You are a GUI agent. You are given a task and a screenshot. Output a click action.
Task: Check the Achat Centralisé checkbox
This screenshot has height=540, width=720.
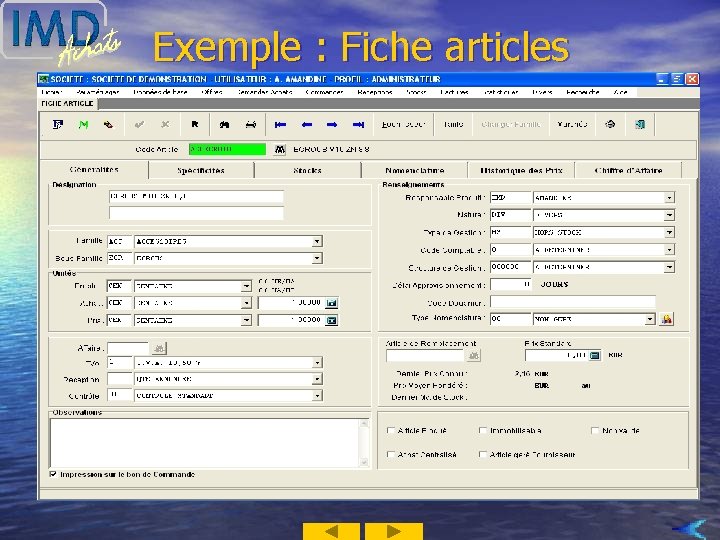coord(391,454)
